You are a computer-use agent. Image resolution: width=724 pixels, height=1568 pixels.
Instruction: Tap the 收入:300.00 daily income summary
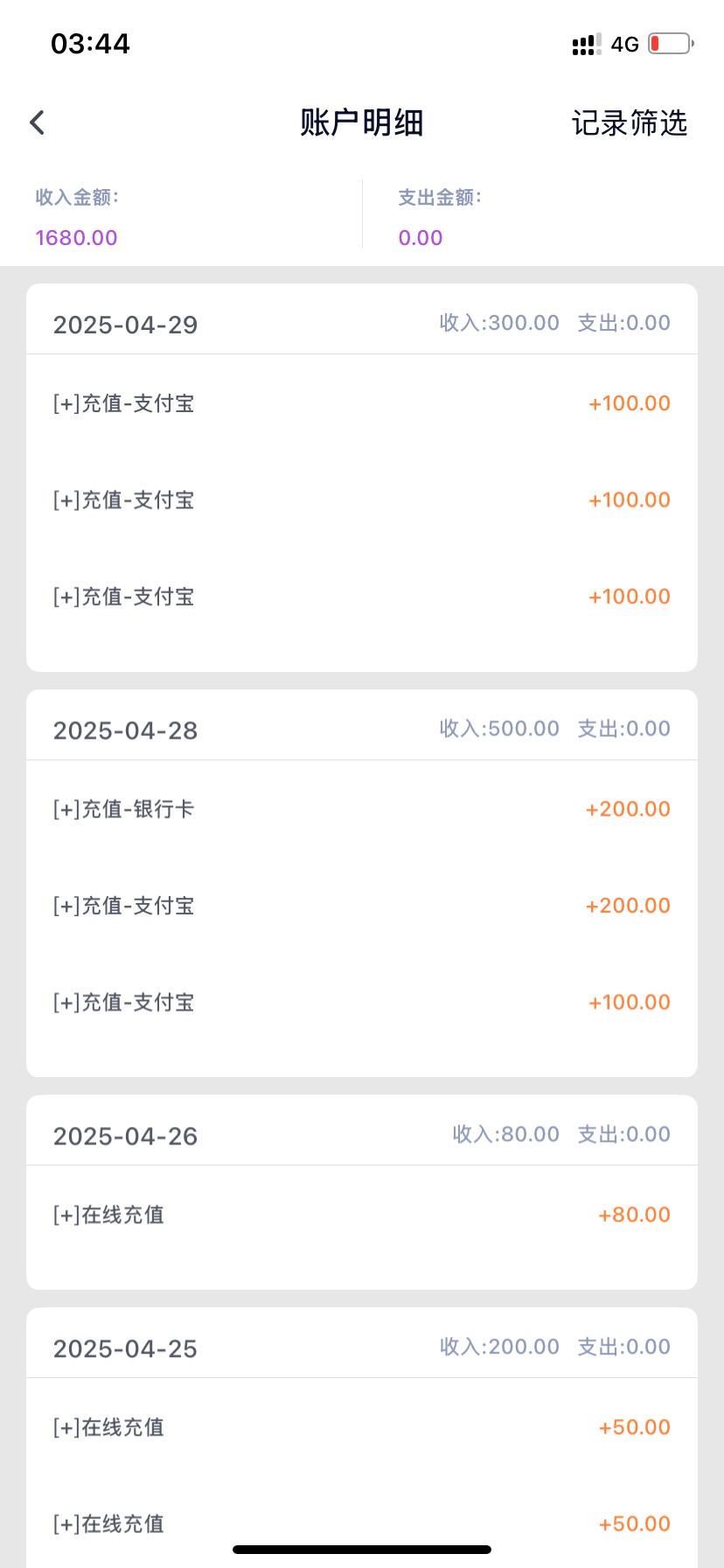point(498,323)
